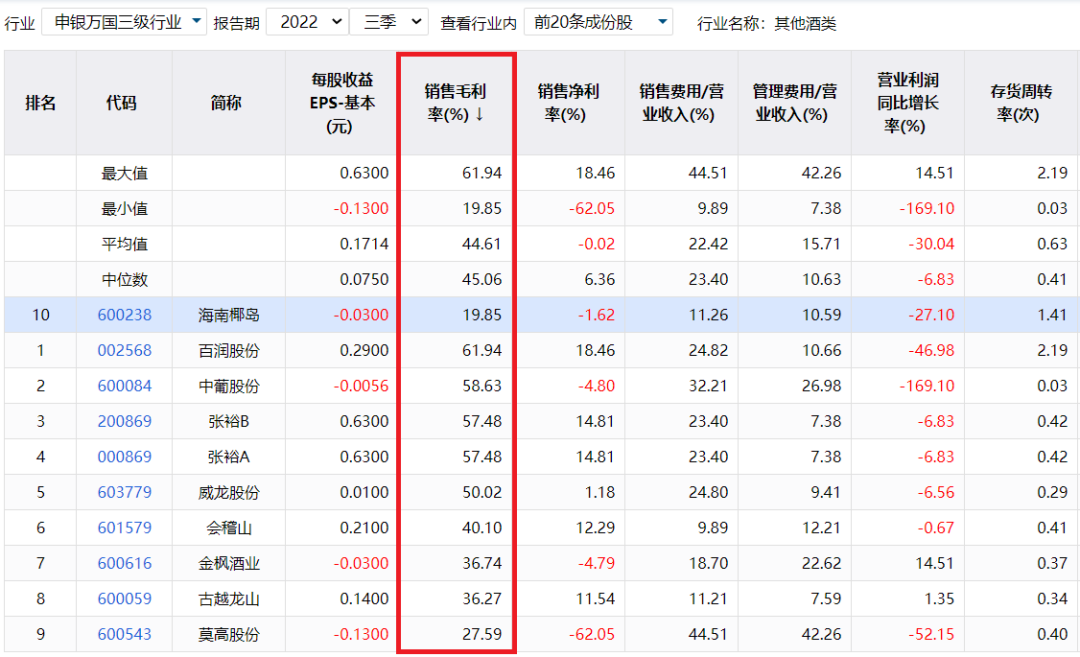This screenshot has height=657, width=1080.
Task: Click the 代码 column header
Action: point(124,103)
